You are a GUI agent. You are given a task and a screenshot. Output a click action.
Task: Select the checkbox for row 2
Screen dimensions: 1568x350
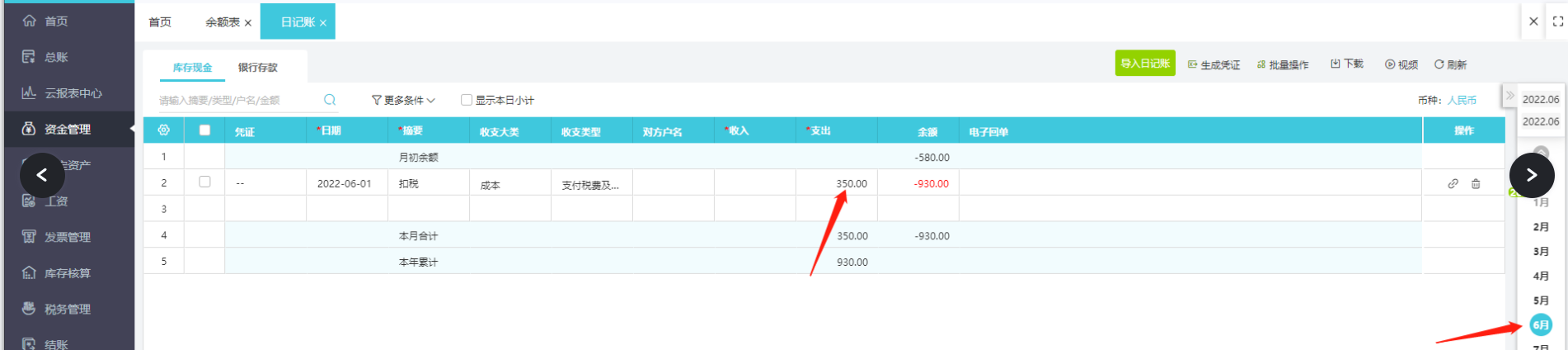(x=204, y=182)
